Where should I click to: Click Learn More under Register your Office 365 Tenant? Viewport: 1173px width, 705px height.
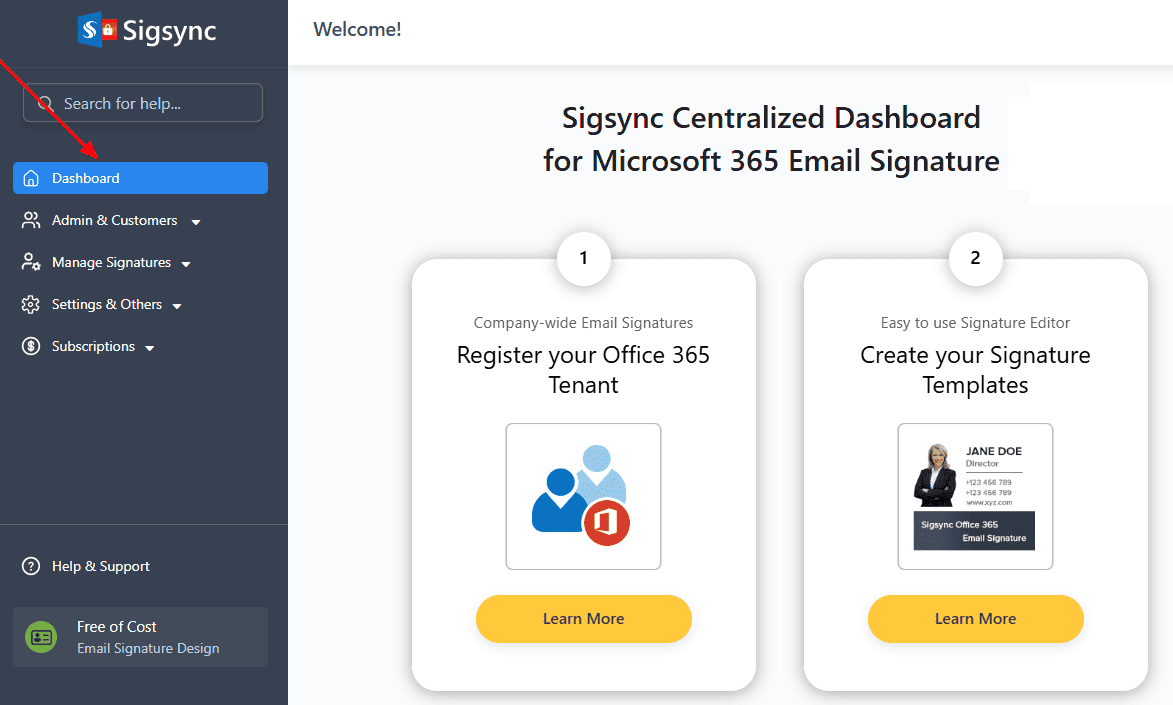click(583, 619)
